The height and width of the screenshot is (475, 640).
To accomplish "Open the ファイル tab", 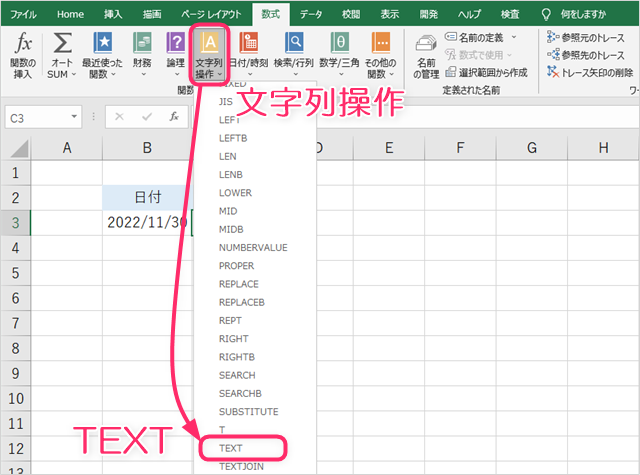I will click(x=23, y=14).
